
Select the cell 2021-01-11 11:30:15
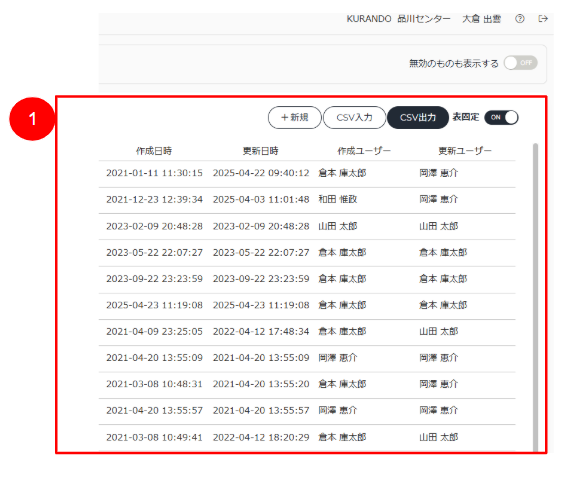[x=154, y=173]
